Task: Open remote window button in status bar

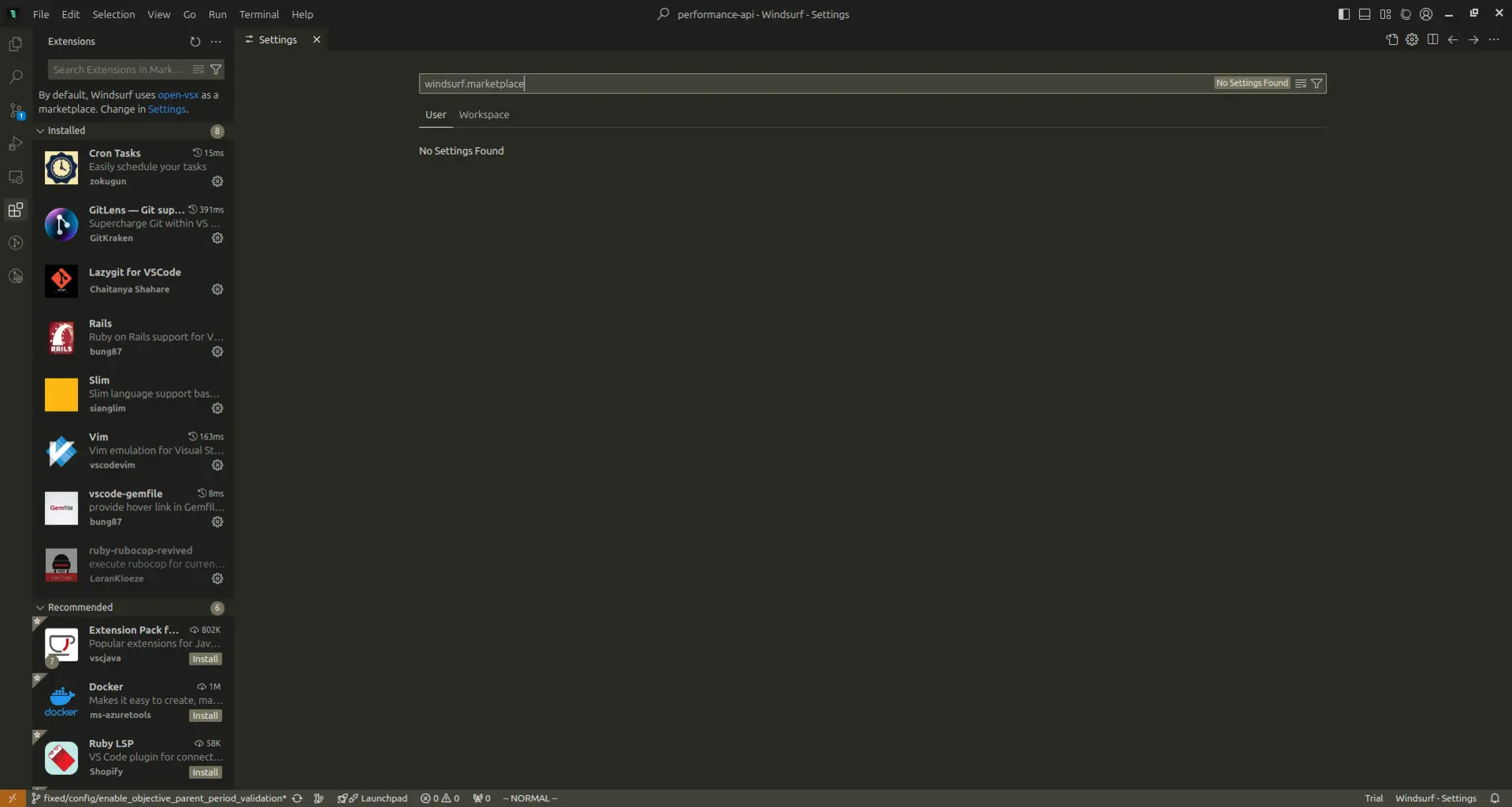Action: pyautogui.click(x=13, y=798)
